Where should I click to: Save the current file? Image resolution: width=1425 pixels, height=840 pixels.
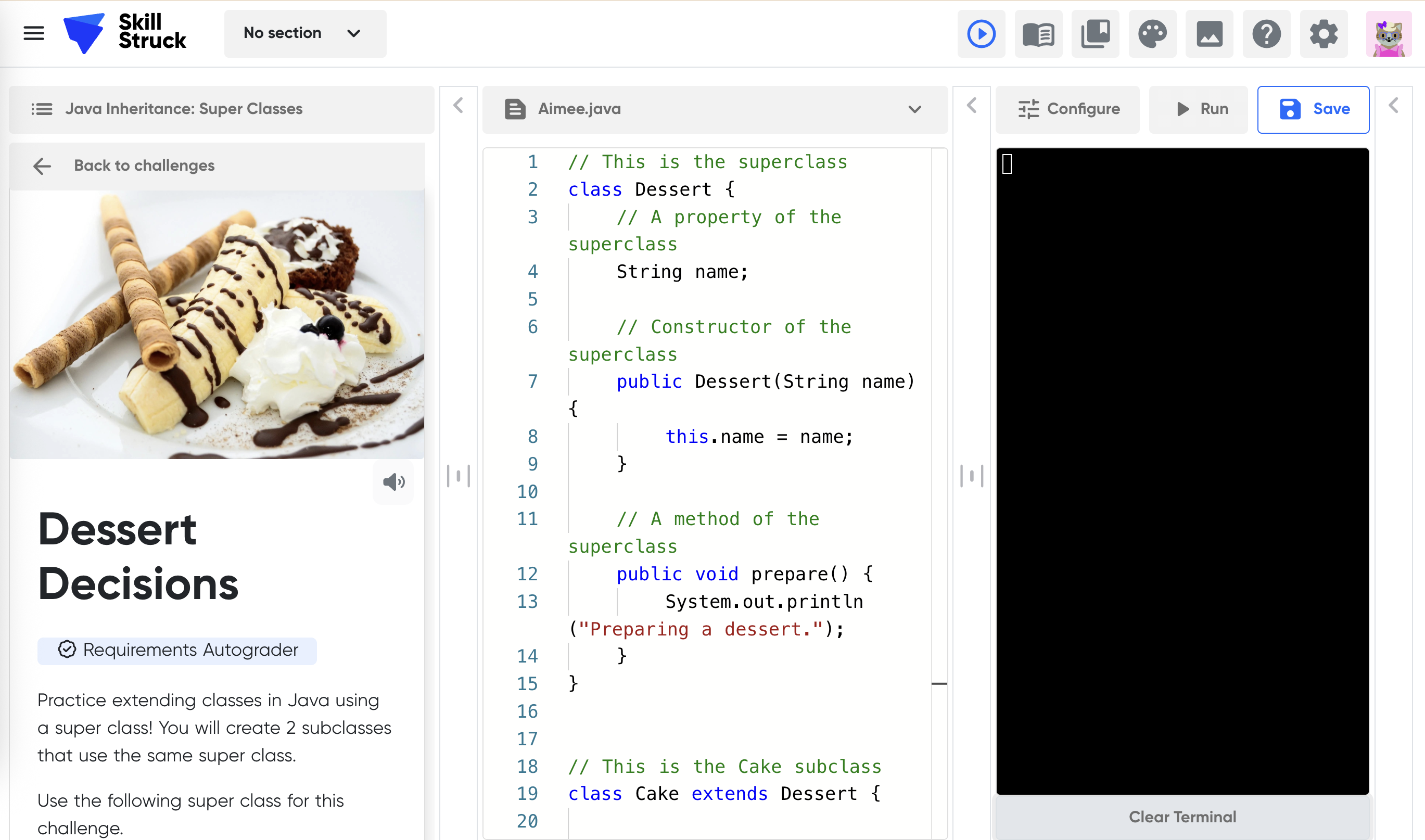pyautogui.click(x=1313, y=109)
